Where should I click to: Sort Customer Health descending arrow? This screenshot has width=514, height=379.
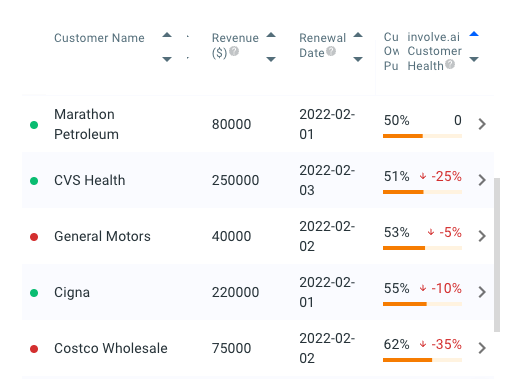(x=474, y=59)
